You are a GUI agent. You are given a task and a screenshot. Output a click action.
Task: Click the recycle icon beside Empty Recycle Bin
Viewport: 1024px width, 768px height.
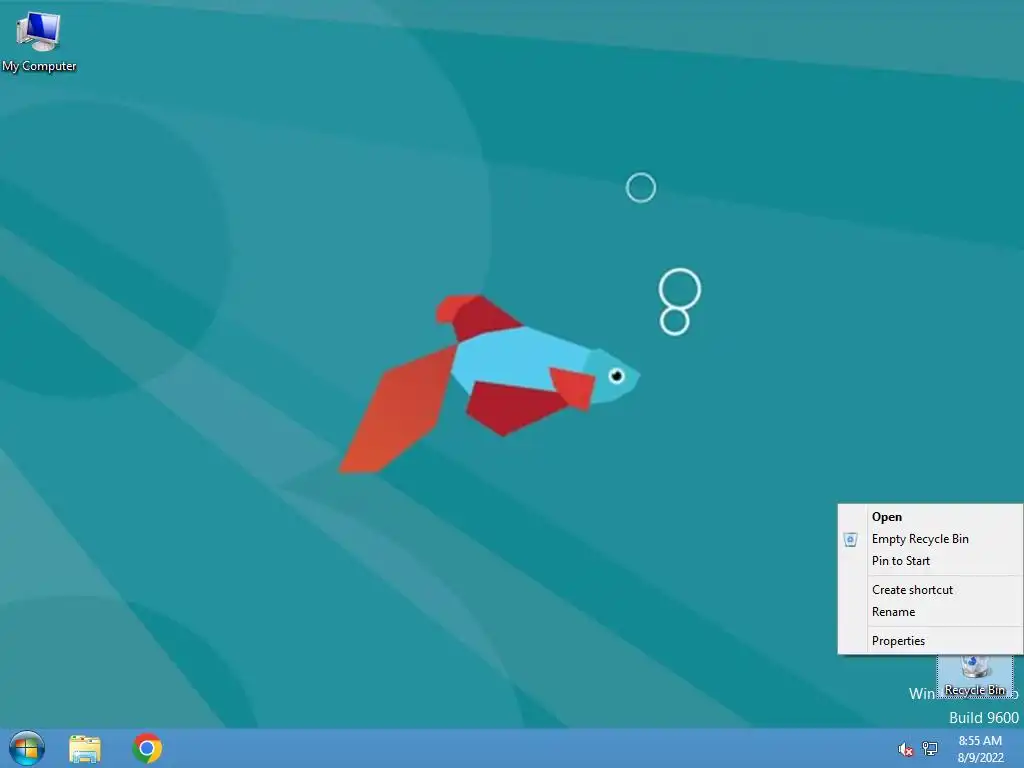850,539
